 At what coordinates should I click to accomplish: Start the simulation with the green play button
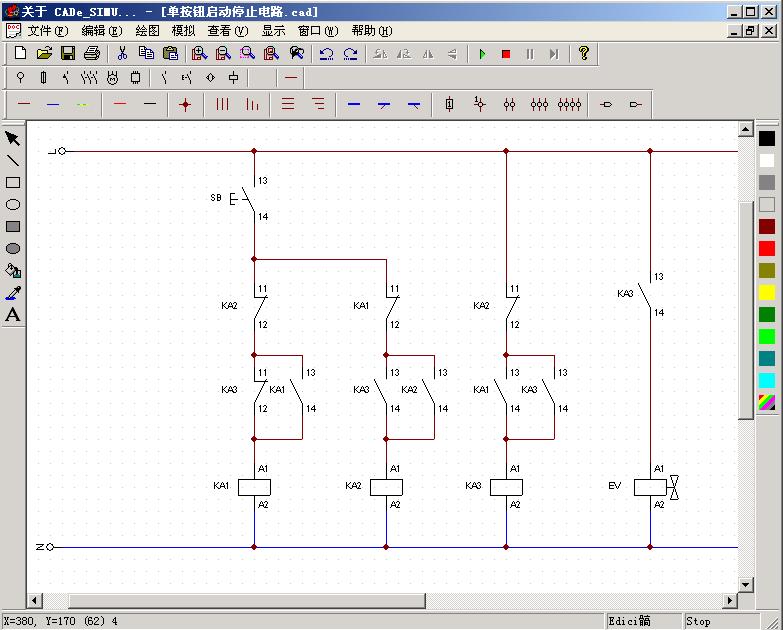coord(482,54)
